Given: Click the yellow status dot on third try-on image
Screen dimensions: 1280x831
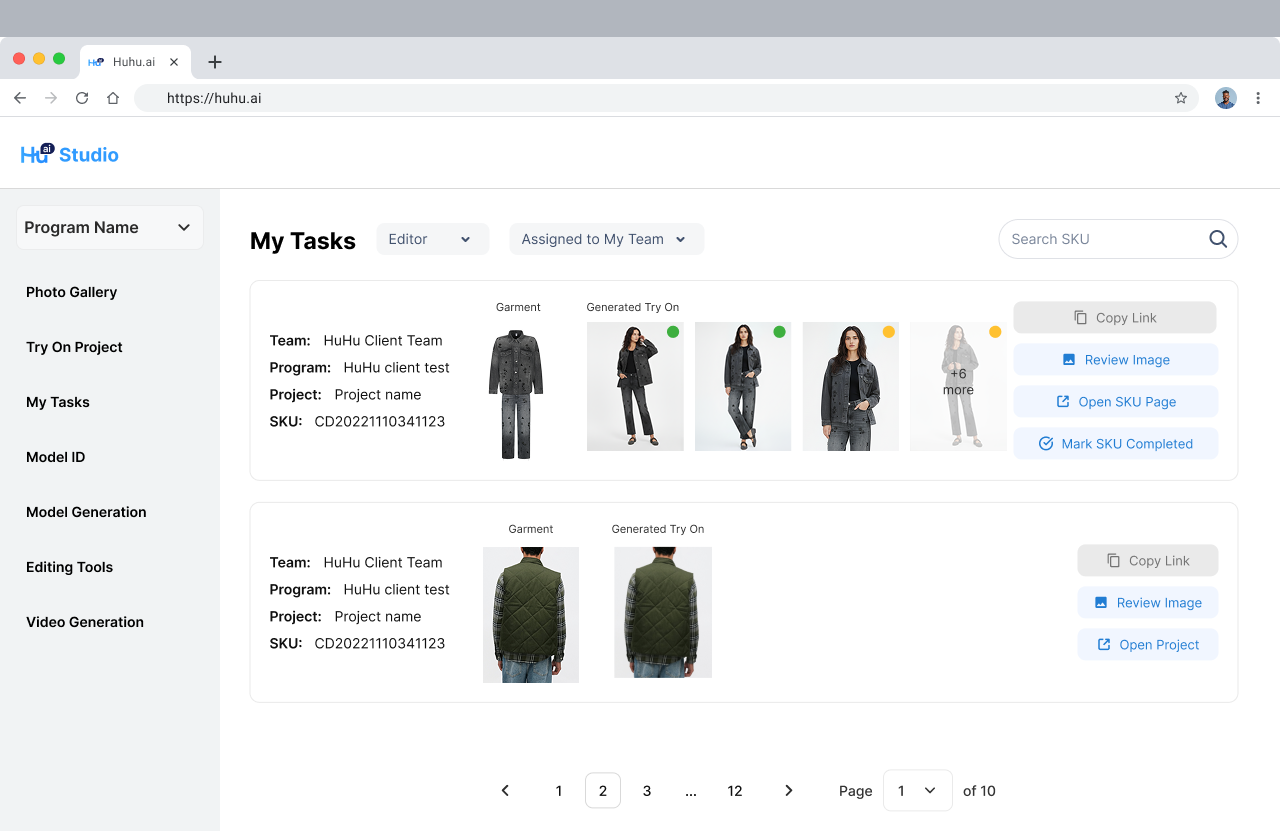Looking at the screenshot, I should (x=889, y=331).
